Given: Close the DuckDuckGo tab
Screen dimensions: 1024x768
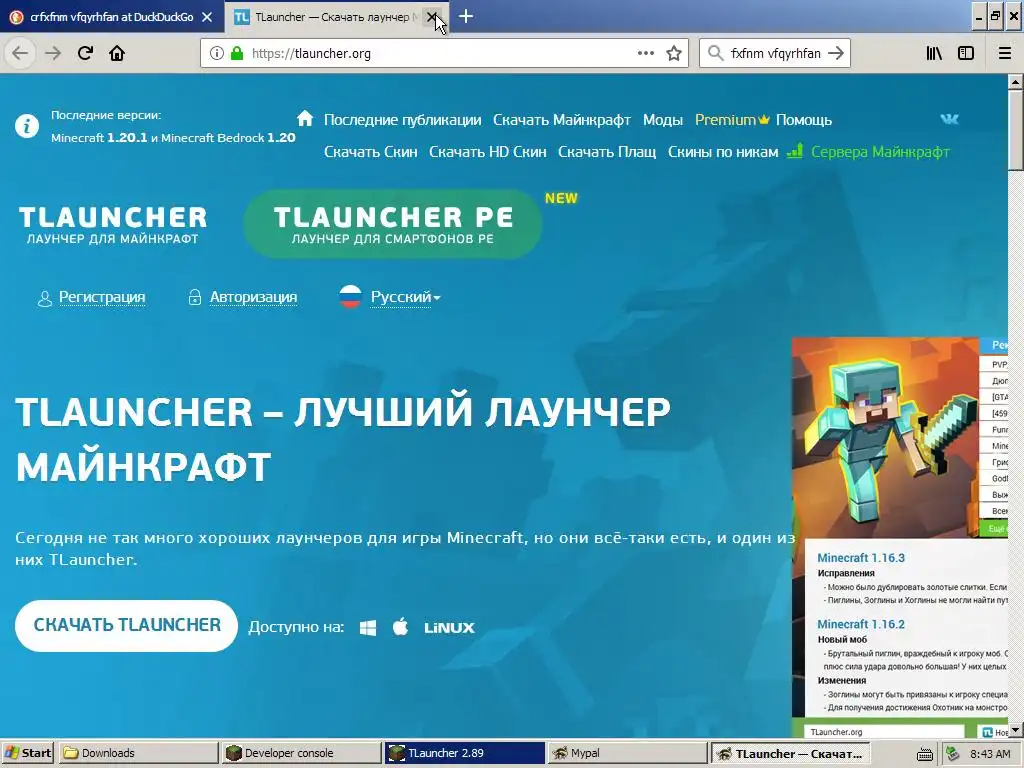Looking at the screenshot, I should pyautogui.click(x=207, y=17).
